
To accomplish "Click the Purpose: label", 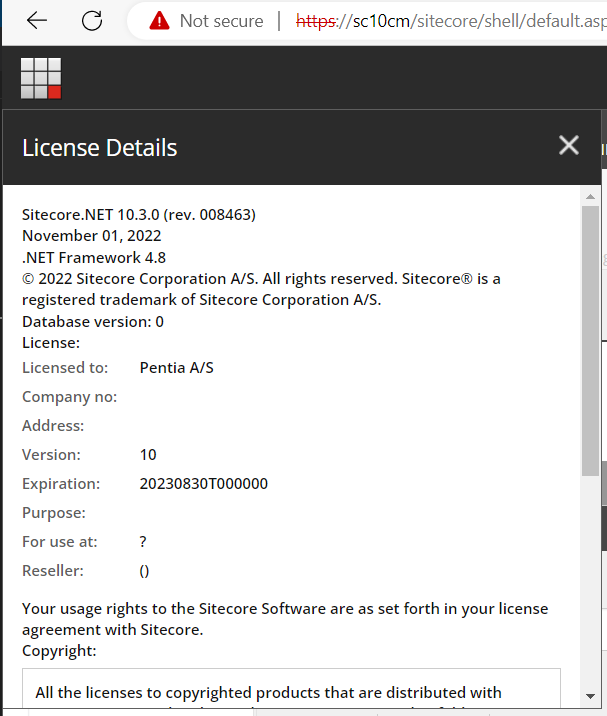I will pyautogui.click(x=54, y=513).
